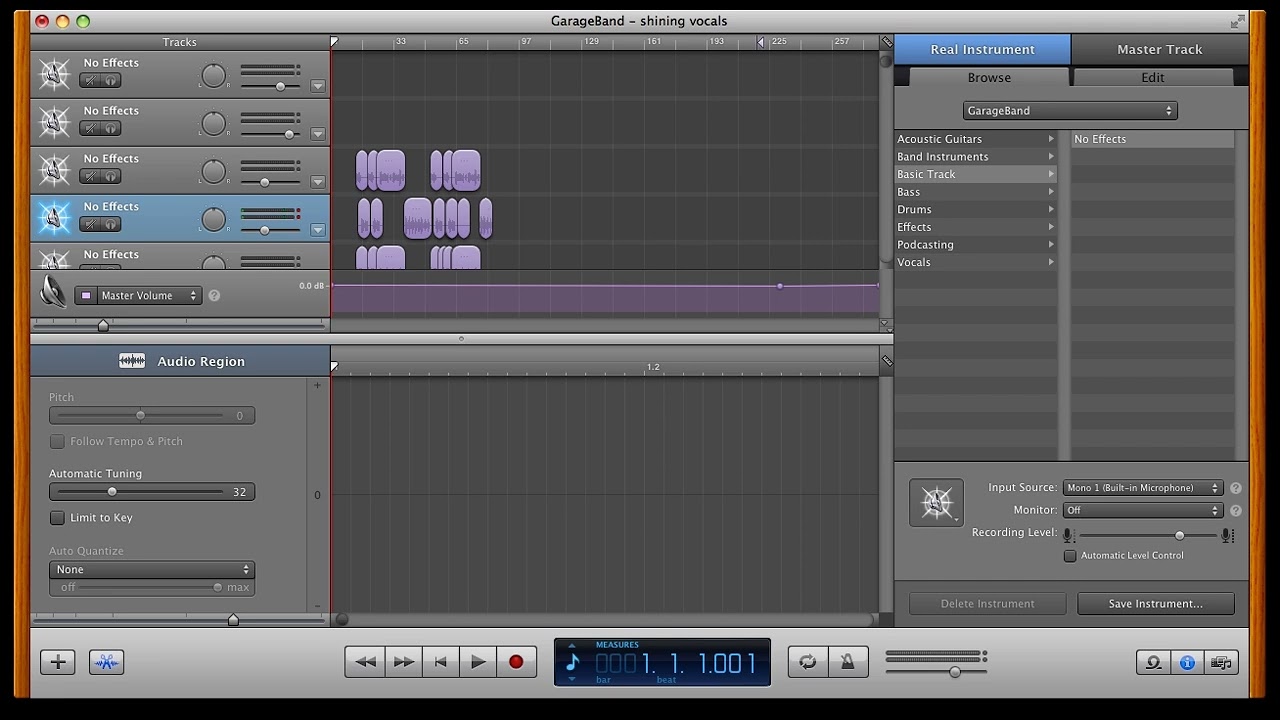This screenshot has height=720, width=1280.
Task: Click the Delete Instrument button
Action: point(988,604)
